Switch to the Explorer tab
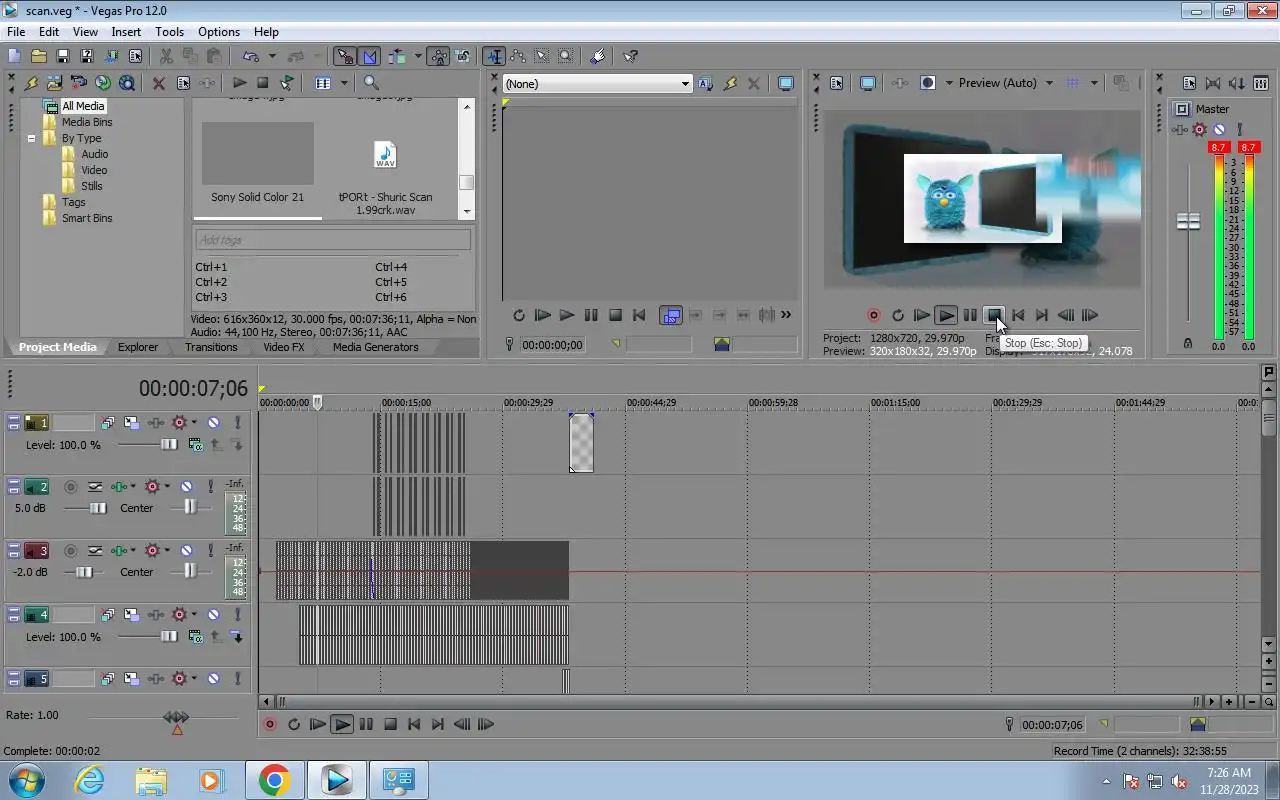The height and width of the screenshot is (800, 1280). pyautogui.click(x=138, y=347)
